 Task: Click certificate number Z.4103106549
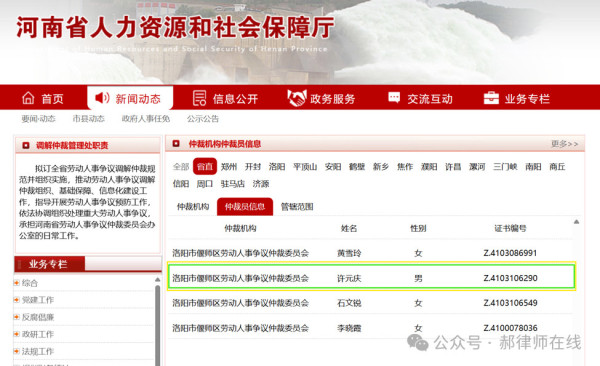[510, 303]
